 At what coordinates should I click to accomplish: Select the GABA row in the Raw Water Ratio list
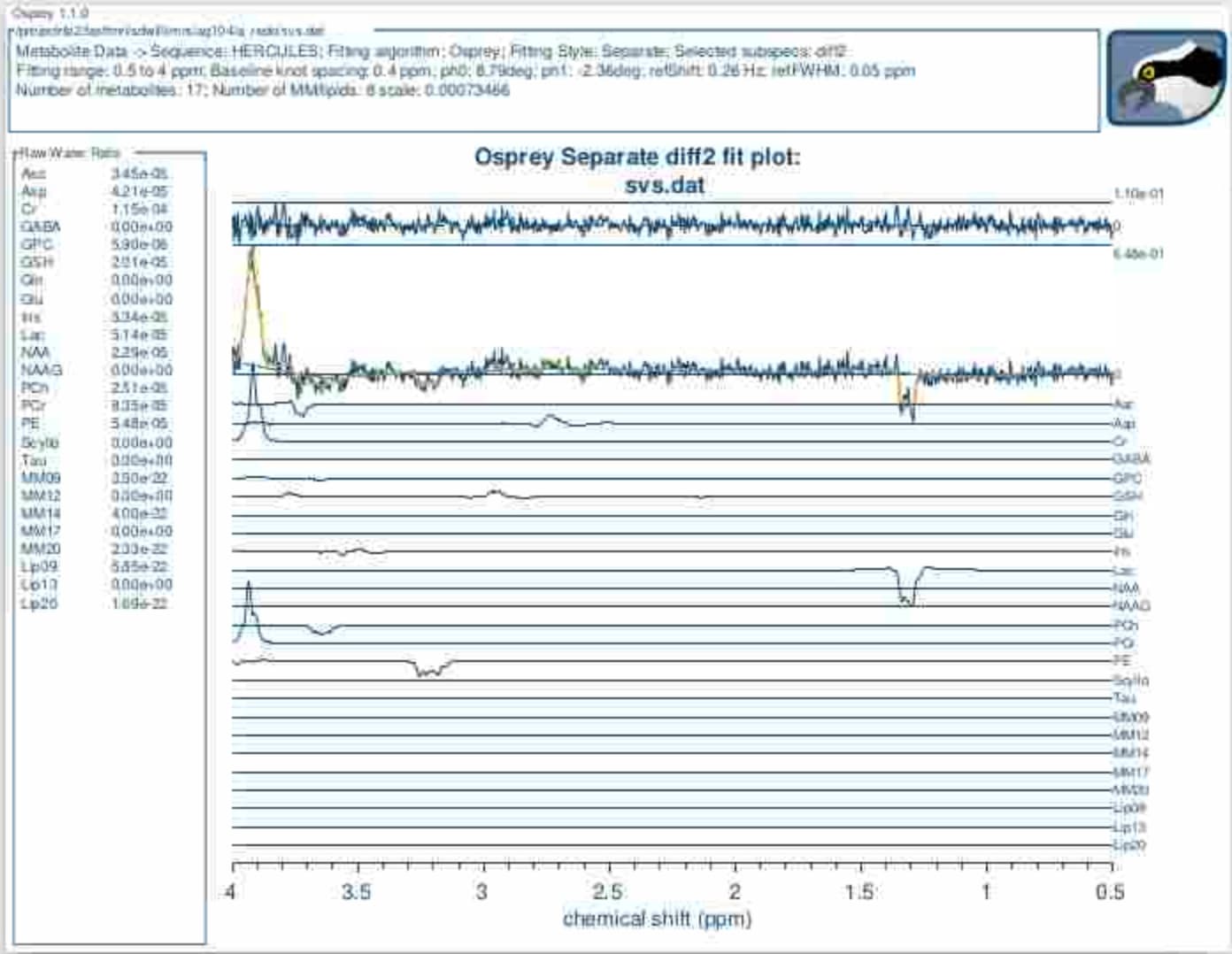tap(96, 227)
